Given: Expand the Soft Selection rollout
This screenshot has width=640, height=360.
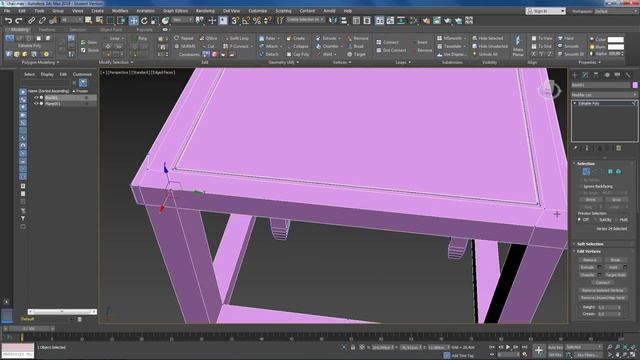Looking at the screenshot, I should 590,244.
